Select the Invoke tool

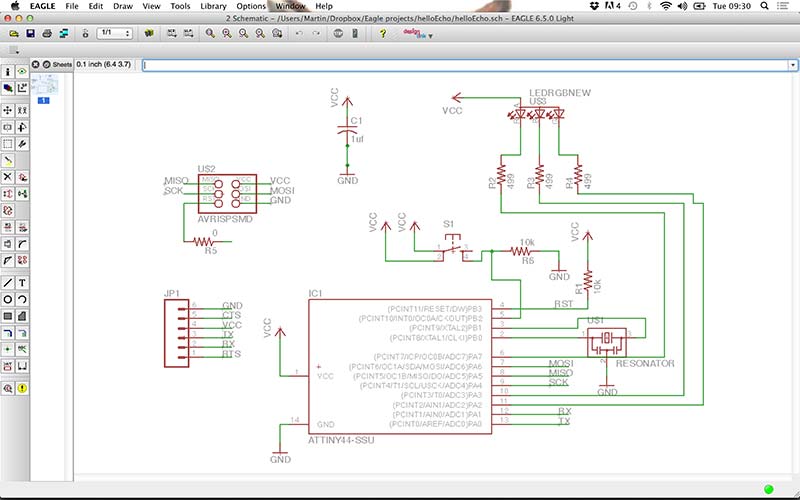point(22,260)
